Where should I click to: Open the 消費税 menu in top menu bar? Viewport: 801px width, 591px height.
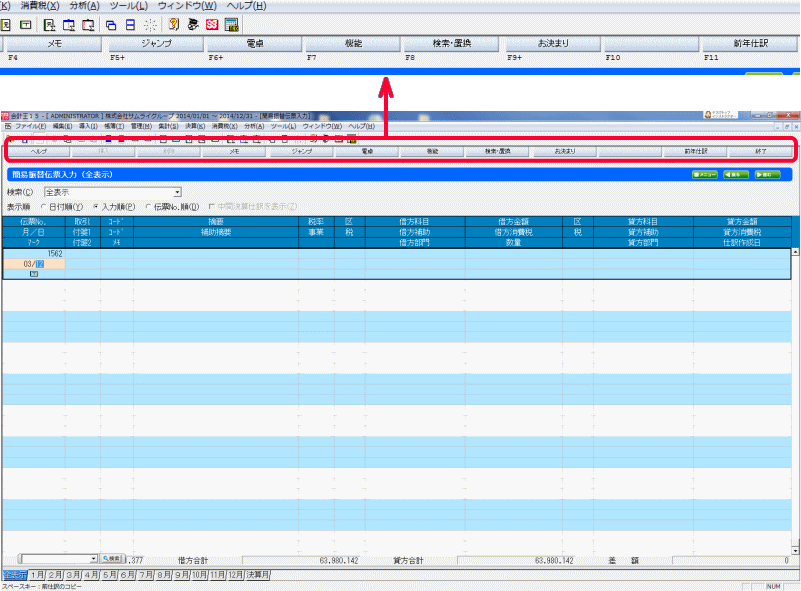(x=40, y=6)
